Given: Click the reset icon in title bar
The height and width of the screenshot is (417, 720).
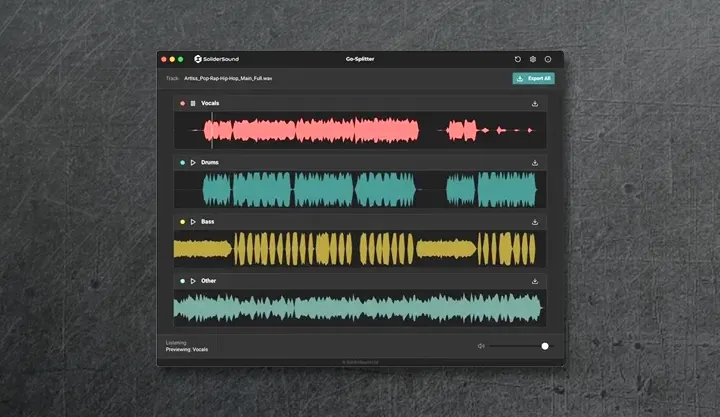Looking at the screenshot, I should point(518,59).
